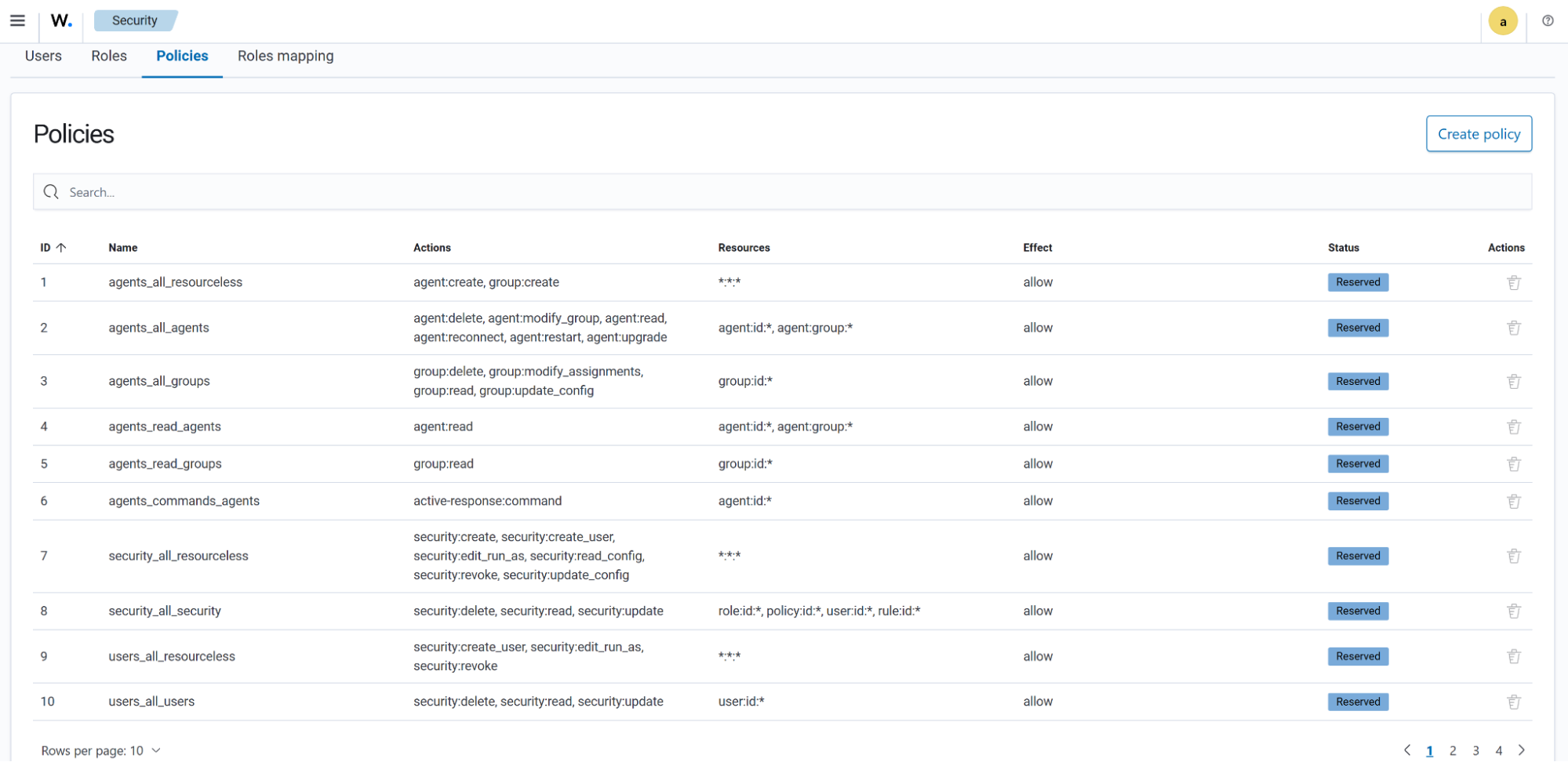This screenshot has height=762, width=1568.
Task: Toggle the ID column sort order
Action: 53,247
